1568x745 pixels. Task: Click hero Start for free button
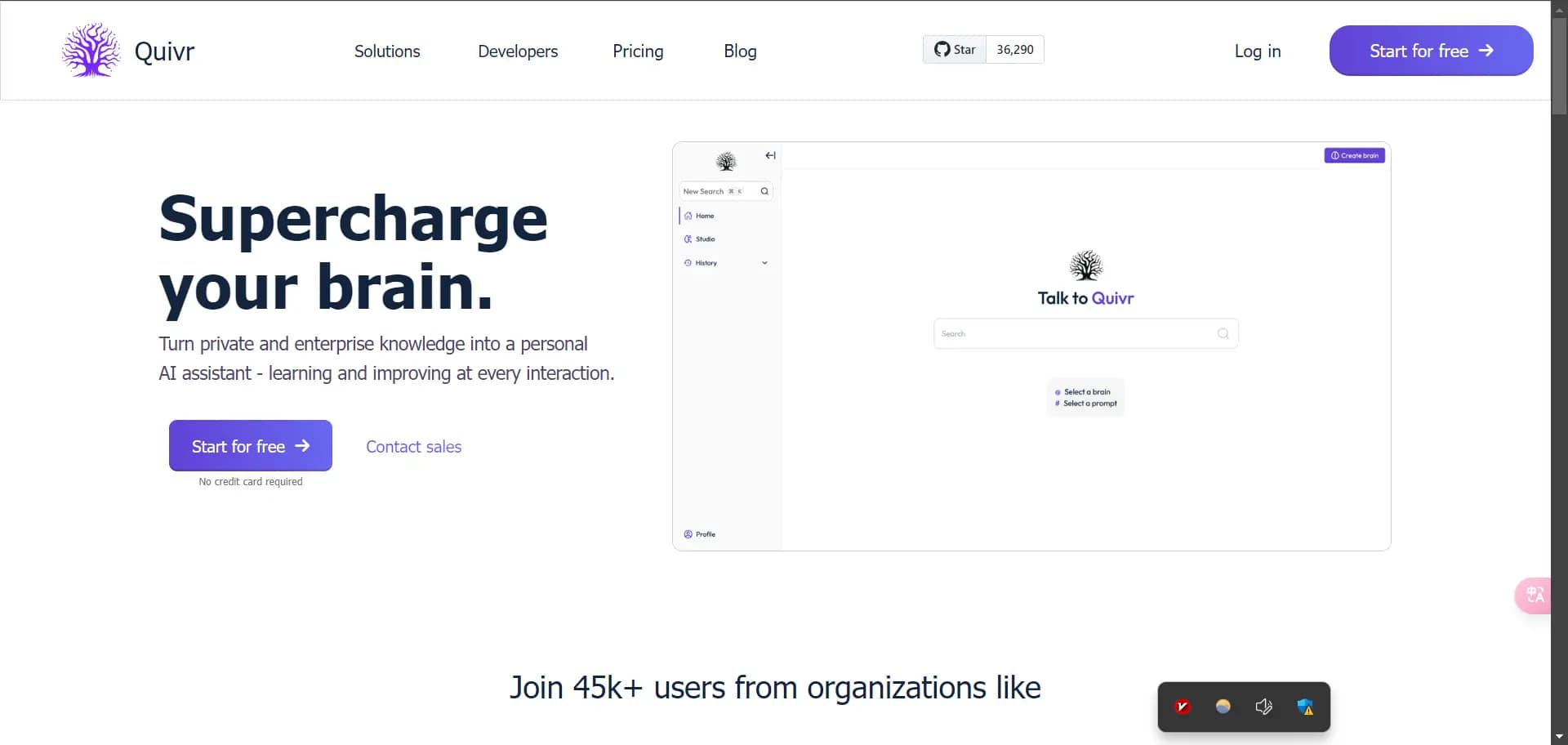tap(250, 446)
